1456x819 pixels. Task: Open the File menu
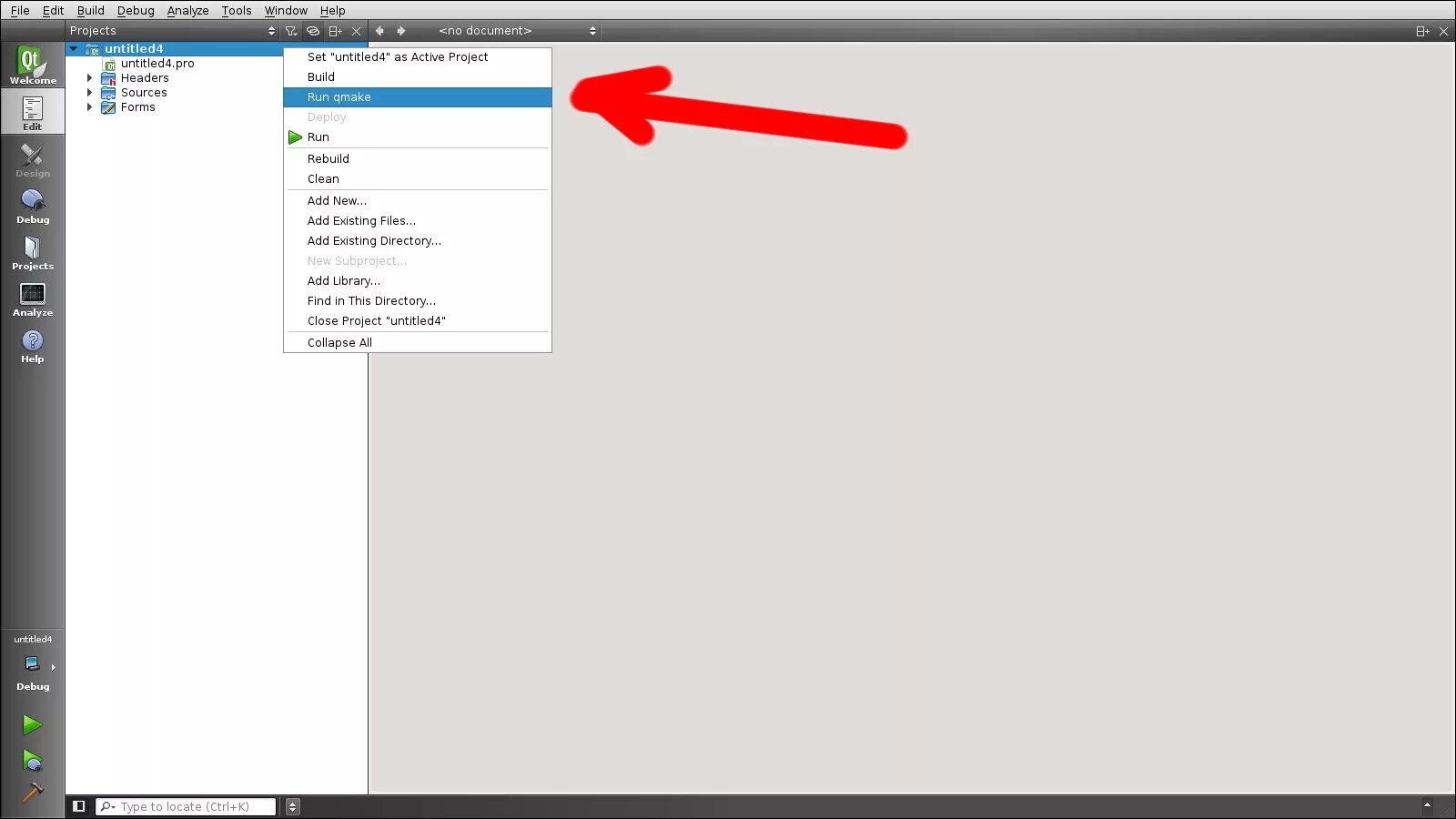point(20,11)
